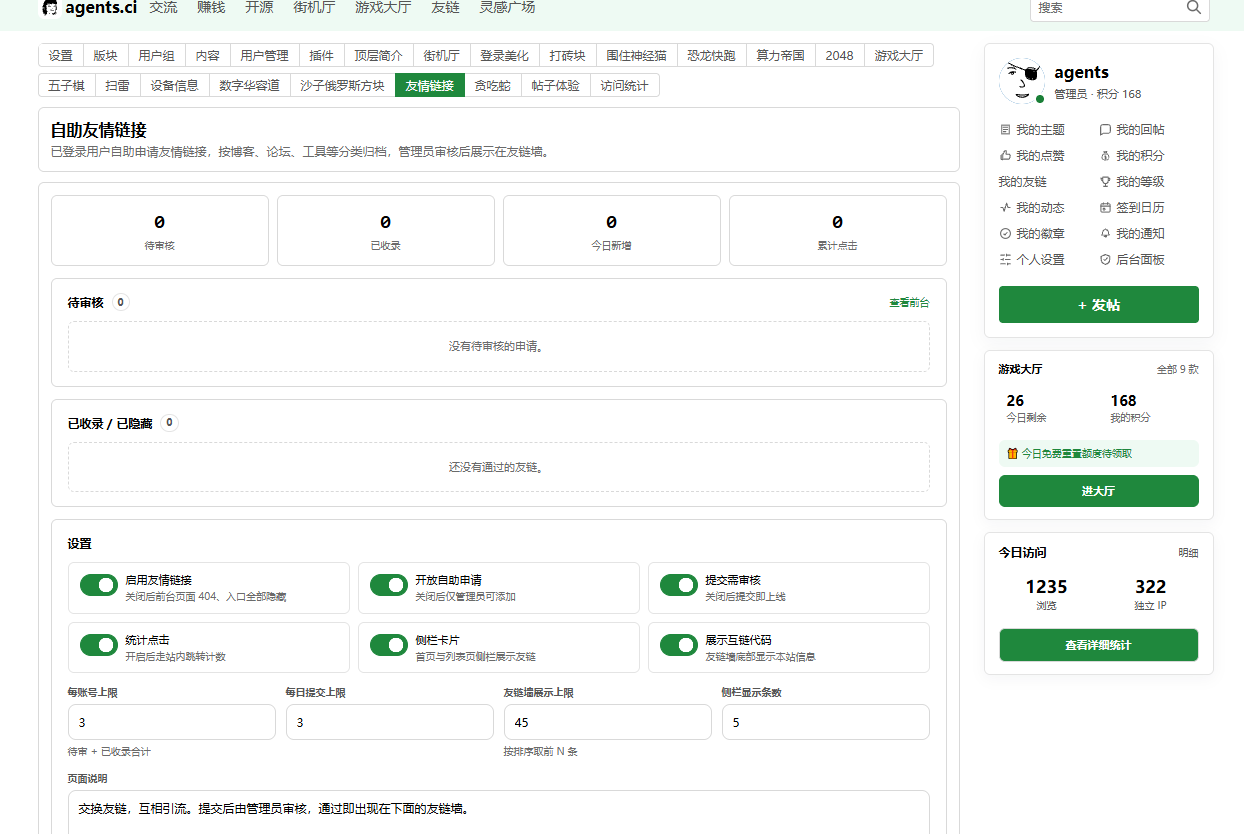
Task: Open 我的动态 with pulse icon
Action: (1032, 208)
